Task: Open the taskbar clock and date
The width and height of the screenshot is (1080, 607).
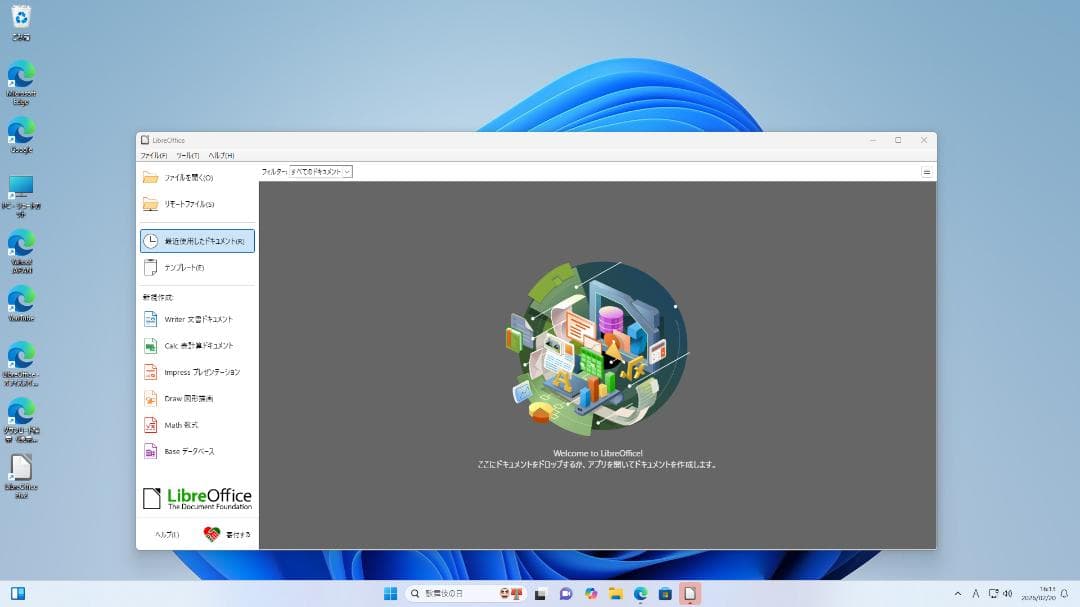Action: pos(1039,593)
